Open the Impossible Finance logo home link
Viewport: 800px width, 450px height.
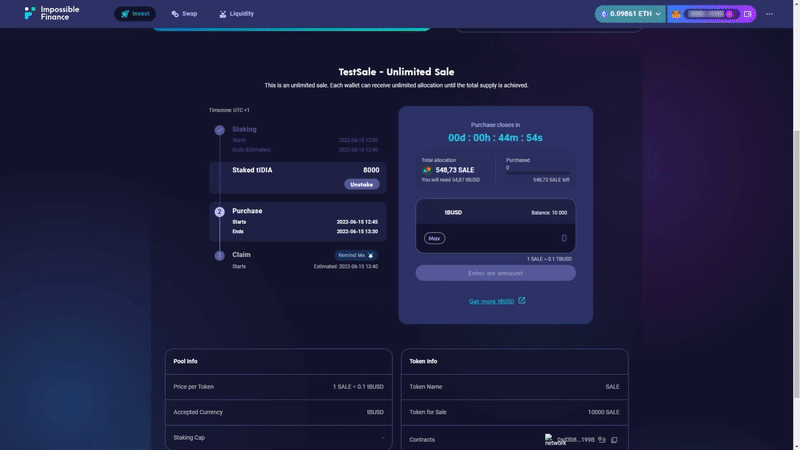click(52, 13)
